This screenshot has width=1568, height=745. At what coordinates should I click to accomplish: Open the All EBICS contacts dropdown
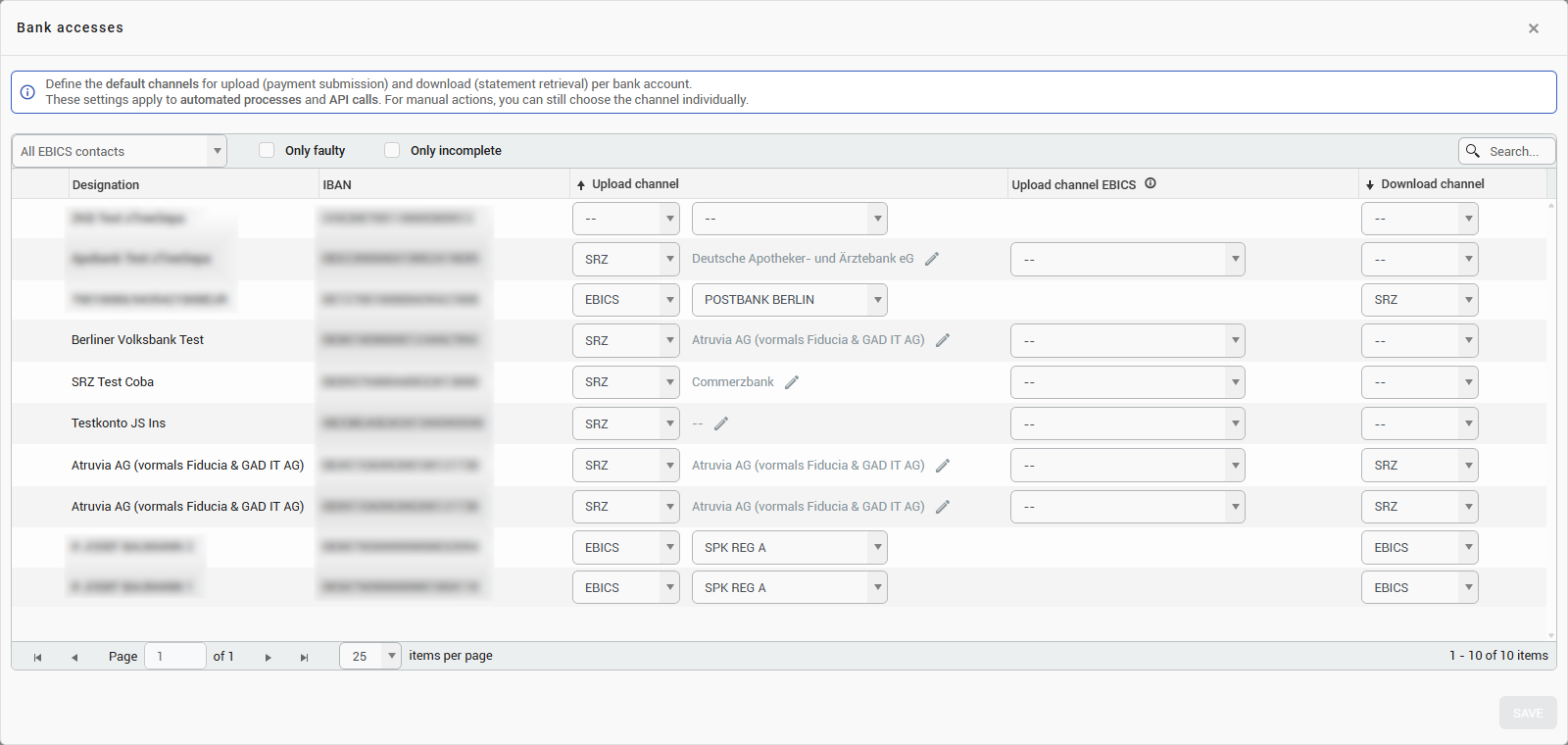tap(120, 151)
